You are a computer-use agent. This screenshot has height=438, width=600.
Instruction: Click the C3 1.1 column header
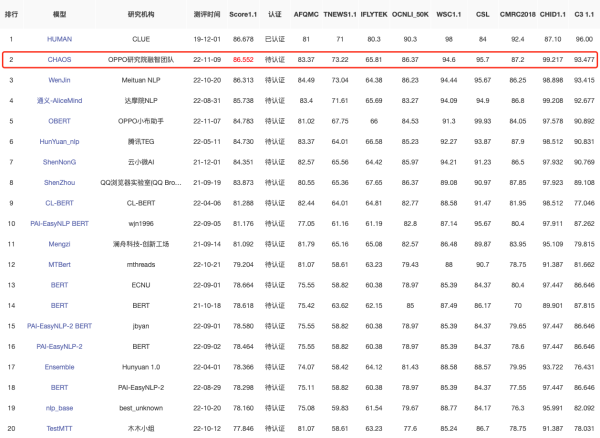click(x=584, y=14)
